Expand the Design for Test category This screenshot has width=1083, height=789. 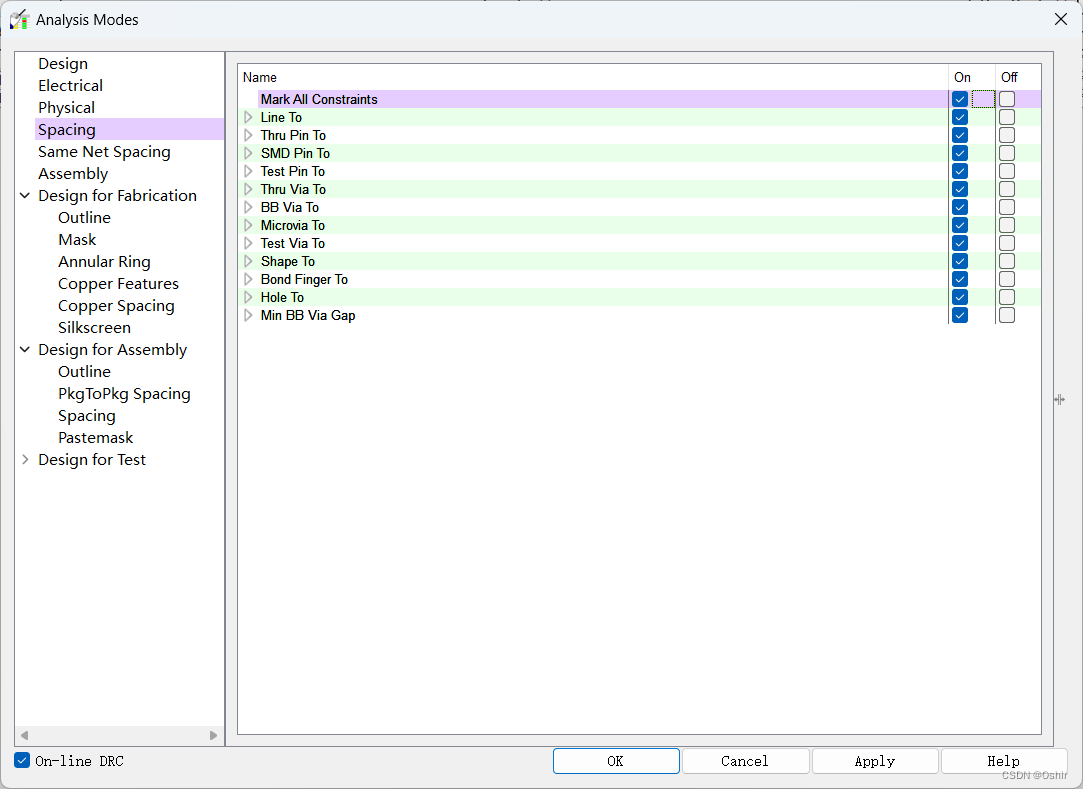25,460
